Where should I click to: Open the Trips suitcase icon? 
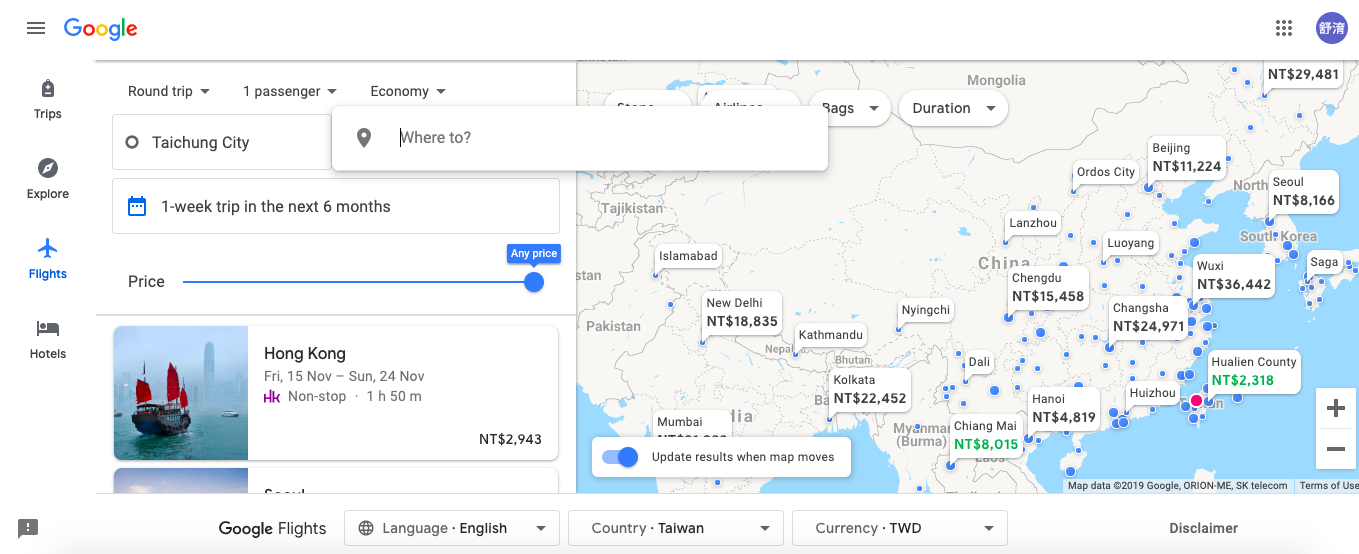click(x=47, y=90)
